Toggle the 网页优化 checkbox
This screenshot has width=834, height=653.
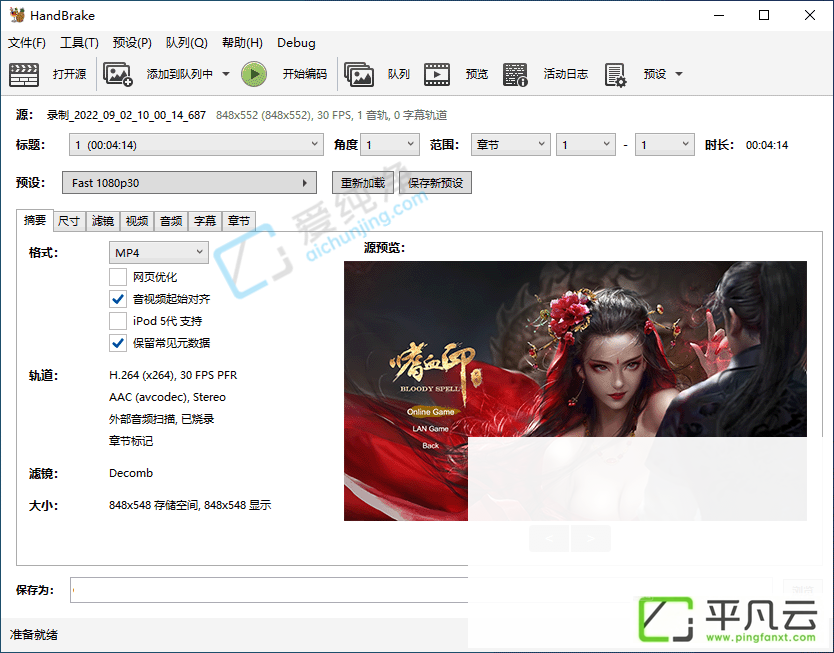point(118,277)
